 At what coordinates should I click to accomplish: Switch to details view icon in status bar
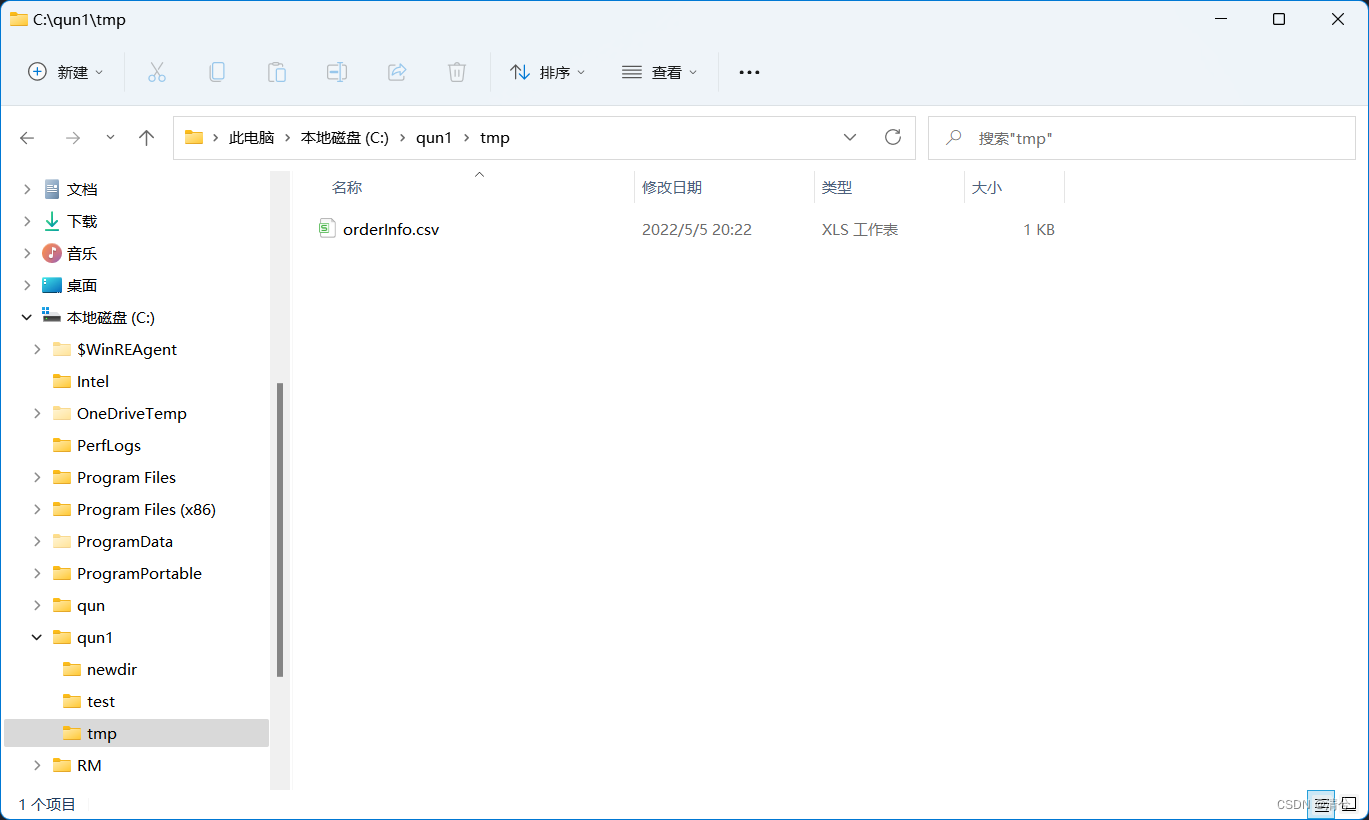(x=1321, y=803)
